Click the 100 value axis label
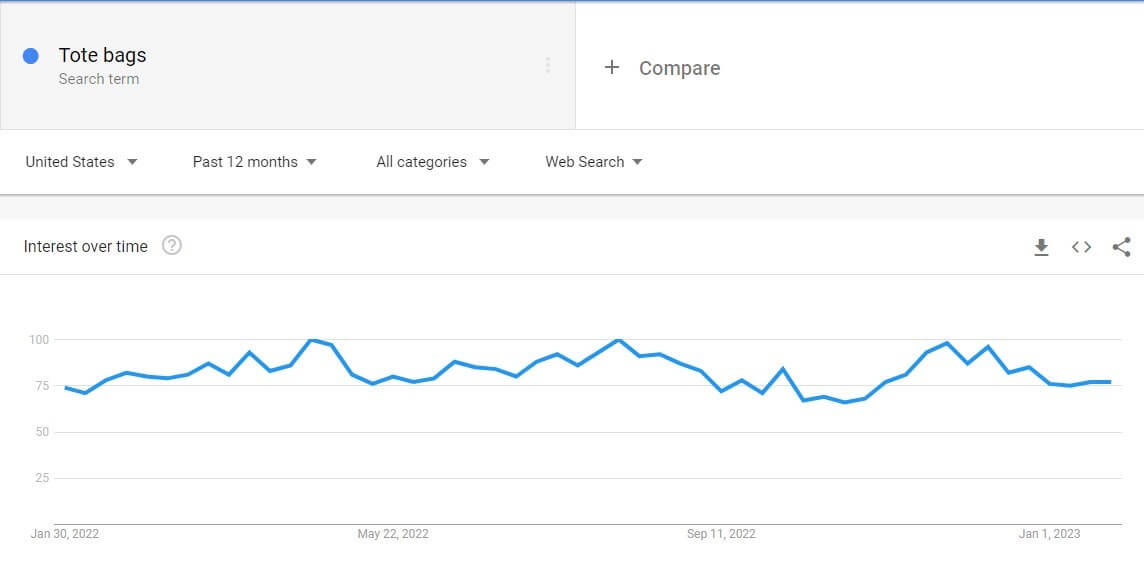1144x575 pixels. click(39, 339)
